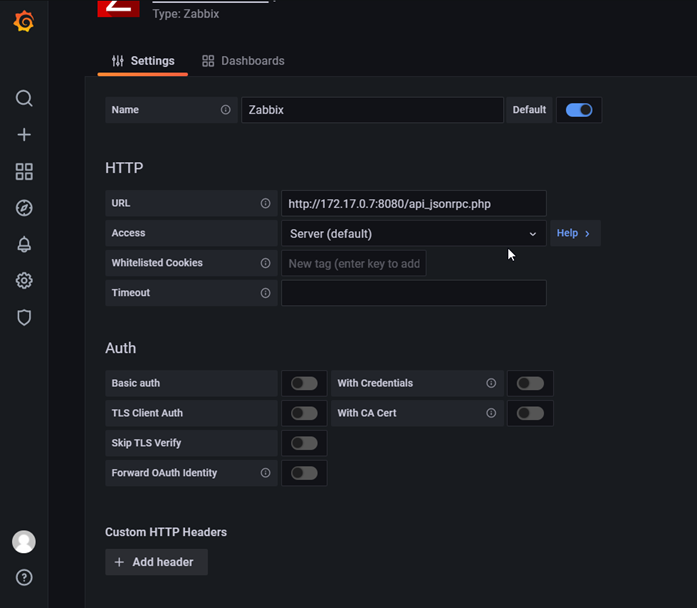
Task: Enable the With CA Cert toggle
Action: pyautogui.click(x=530, y=413)
